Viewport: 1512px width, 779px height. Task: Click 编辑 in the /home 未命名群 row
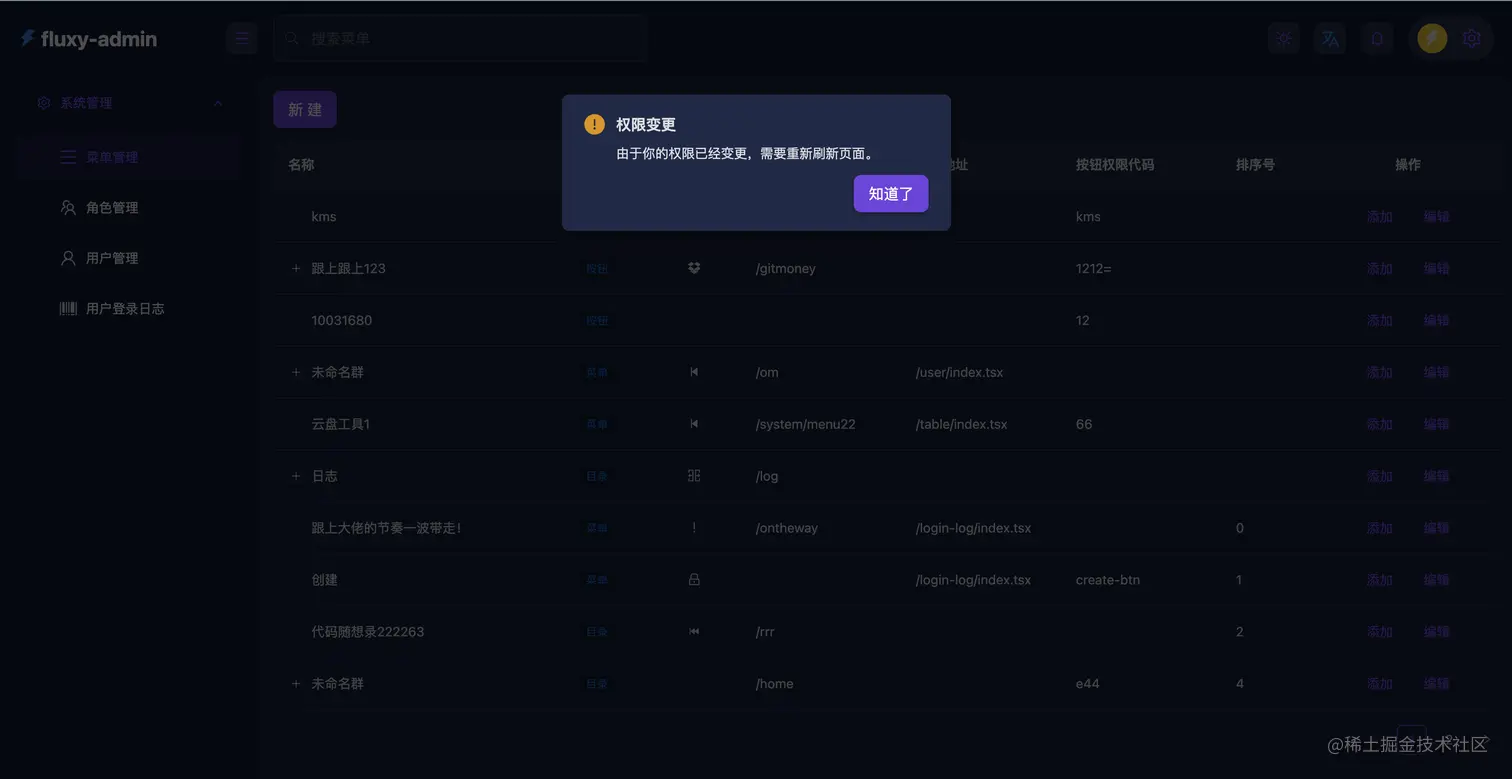click(x=1437, y=684)
